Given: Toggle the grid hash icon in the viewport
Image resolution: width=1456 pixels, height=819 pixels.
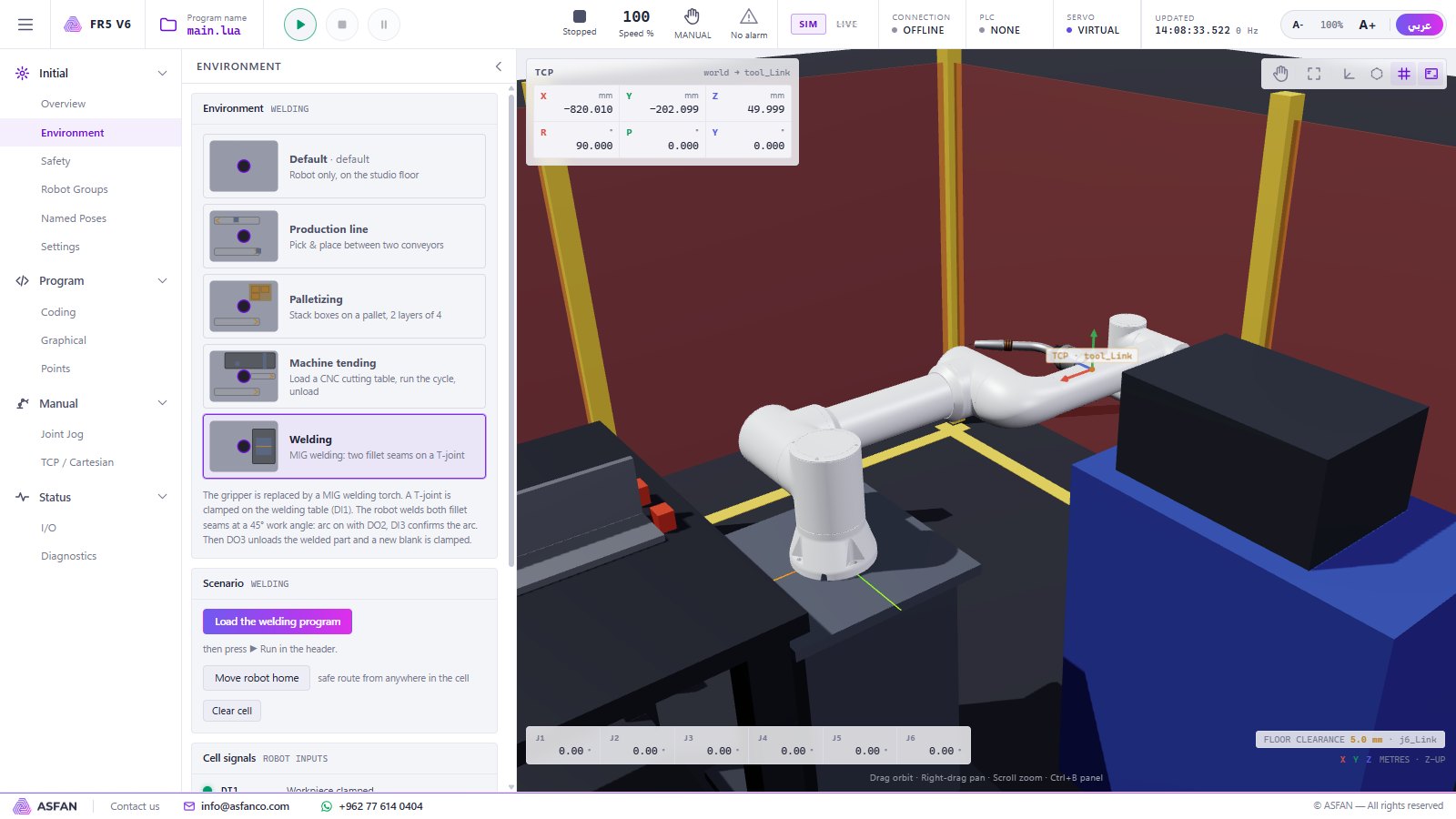Looking at the screenshot, I should (x=1404, y=74).
